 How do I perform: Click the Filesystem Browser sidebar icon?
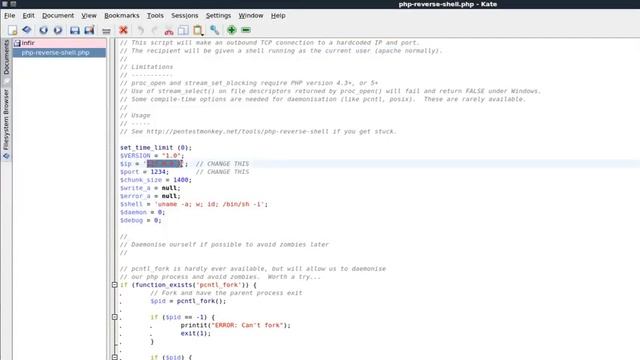[6, 156]
